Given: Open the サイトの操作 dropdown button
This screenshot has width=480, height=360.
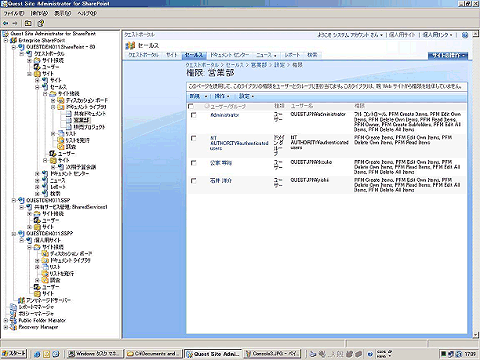Looking at the screenshot, I should click(x=448, y=55).
